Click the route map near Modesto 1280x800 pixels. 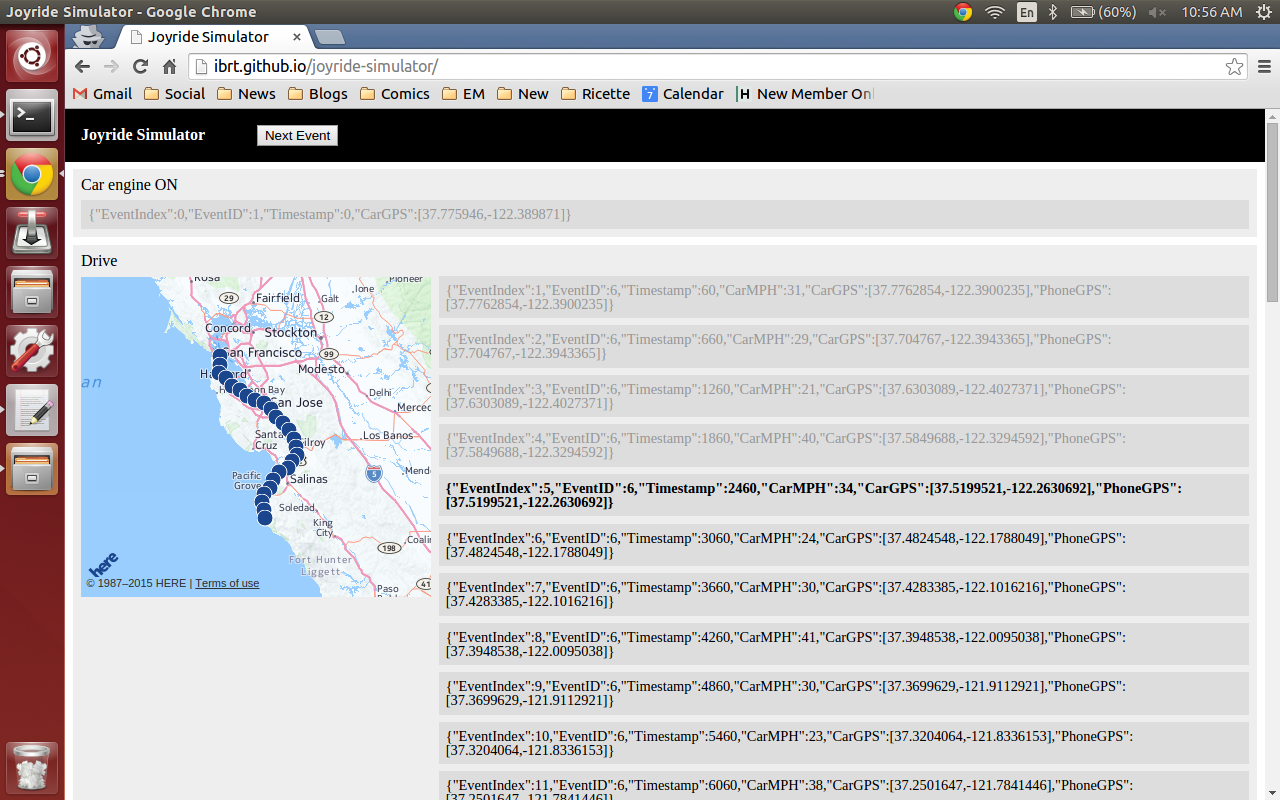[321, 369]
